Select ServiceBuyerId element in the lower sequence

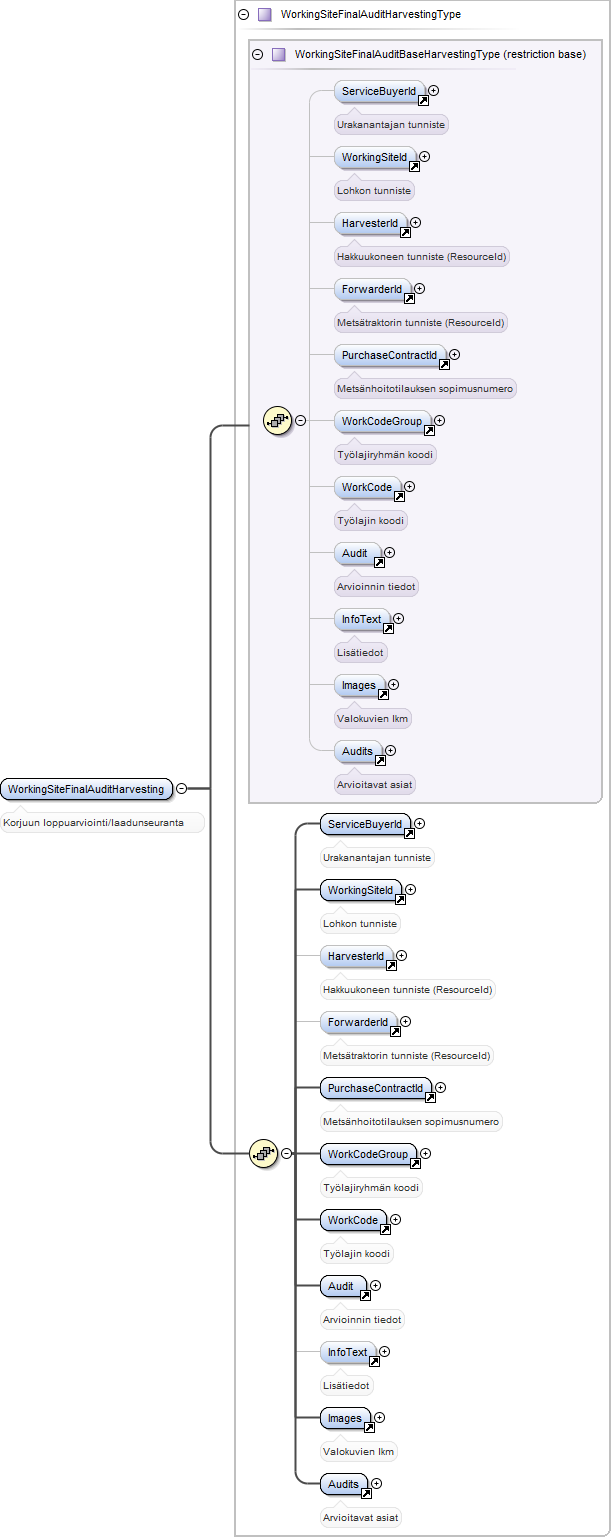pyautogui.click(x=365, y=824)
